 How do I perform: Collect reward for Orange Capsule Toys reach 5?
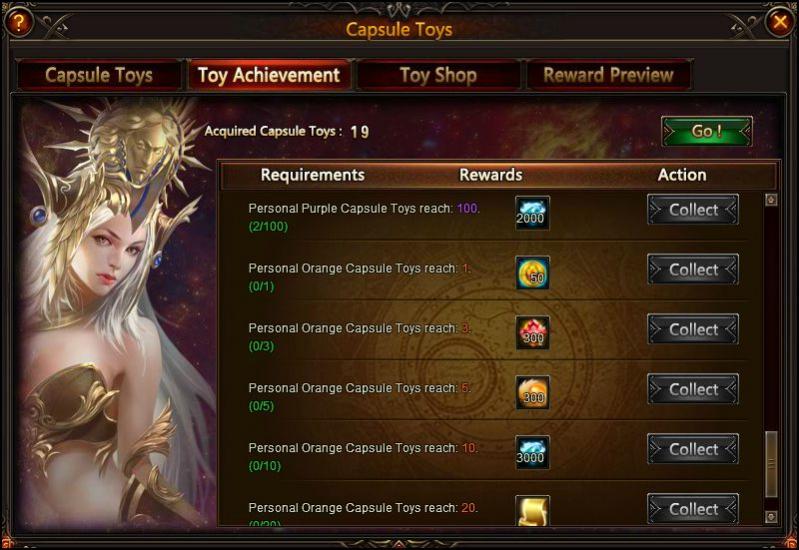[693, 389]
